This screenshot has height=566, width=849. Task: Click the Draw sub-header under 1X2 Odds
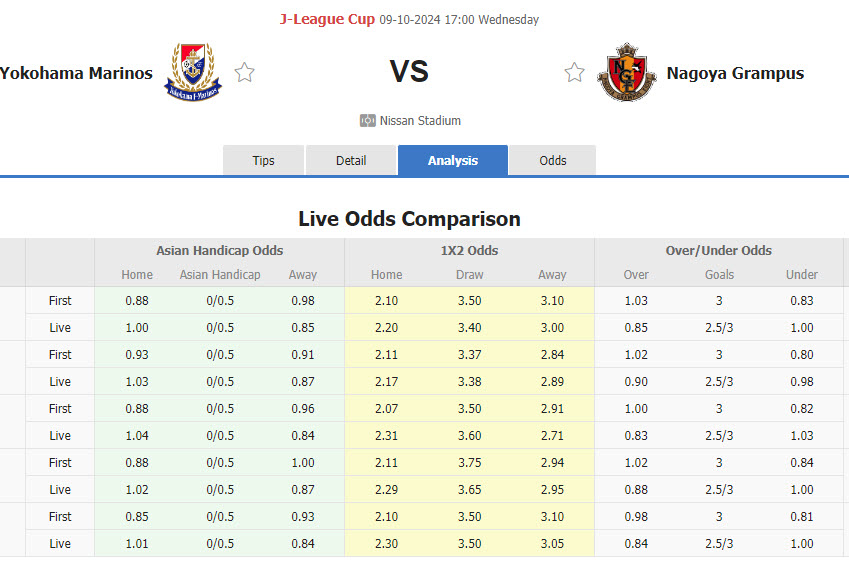(x=469, y=275)
